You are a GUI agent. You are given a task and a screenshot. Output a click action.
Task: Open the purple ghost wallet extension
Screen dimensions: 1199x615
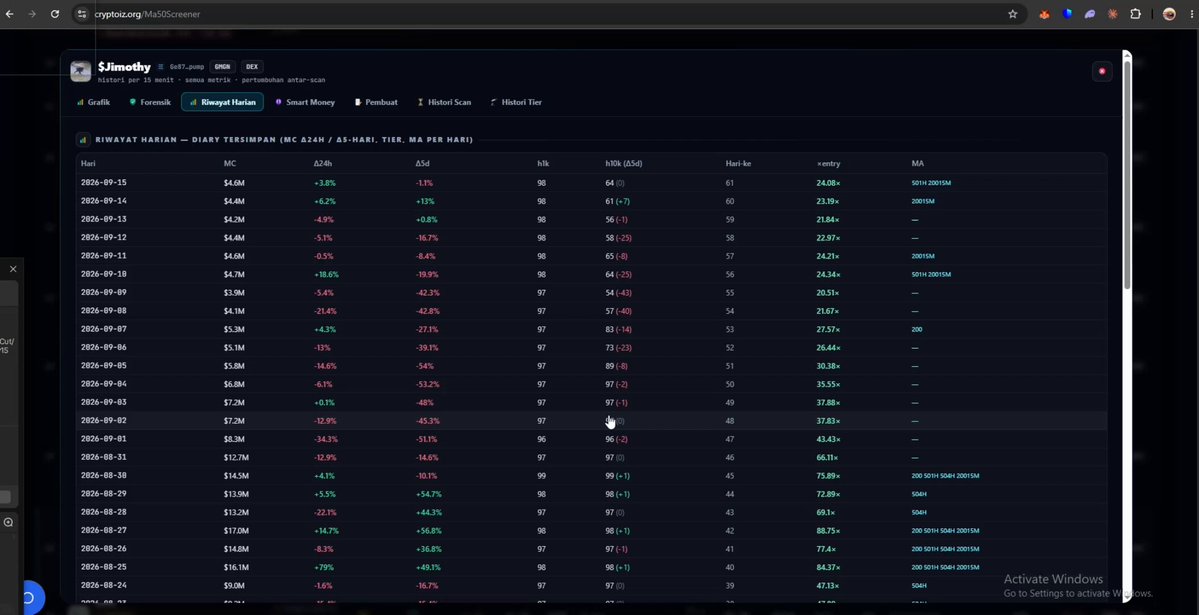[x=1090, y=14]
